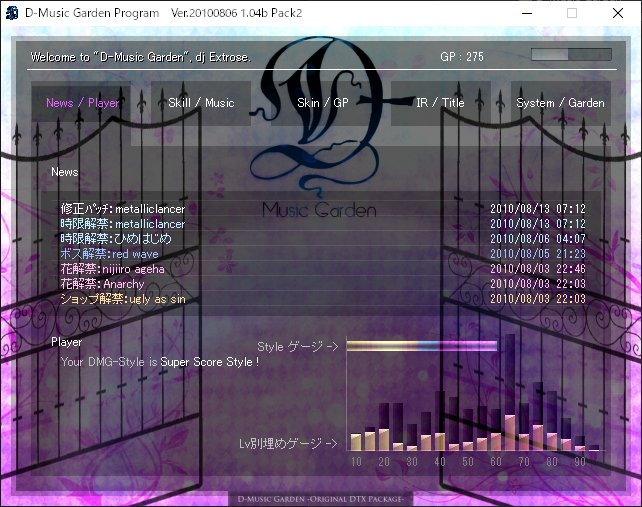Select the Skin / GP tab
This screenshot has height=507, width=642.
point(323,103)
